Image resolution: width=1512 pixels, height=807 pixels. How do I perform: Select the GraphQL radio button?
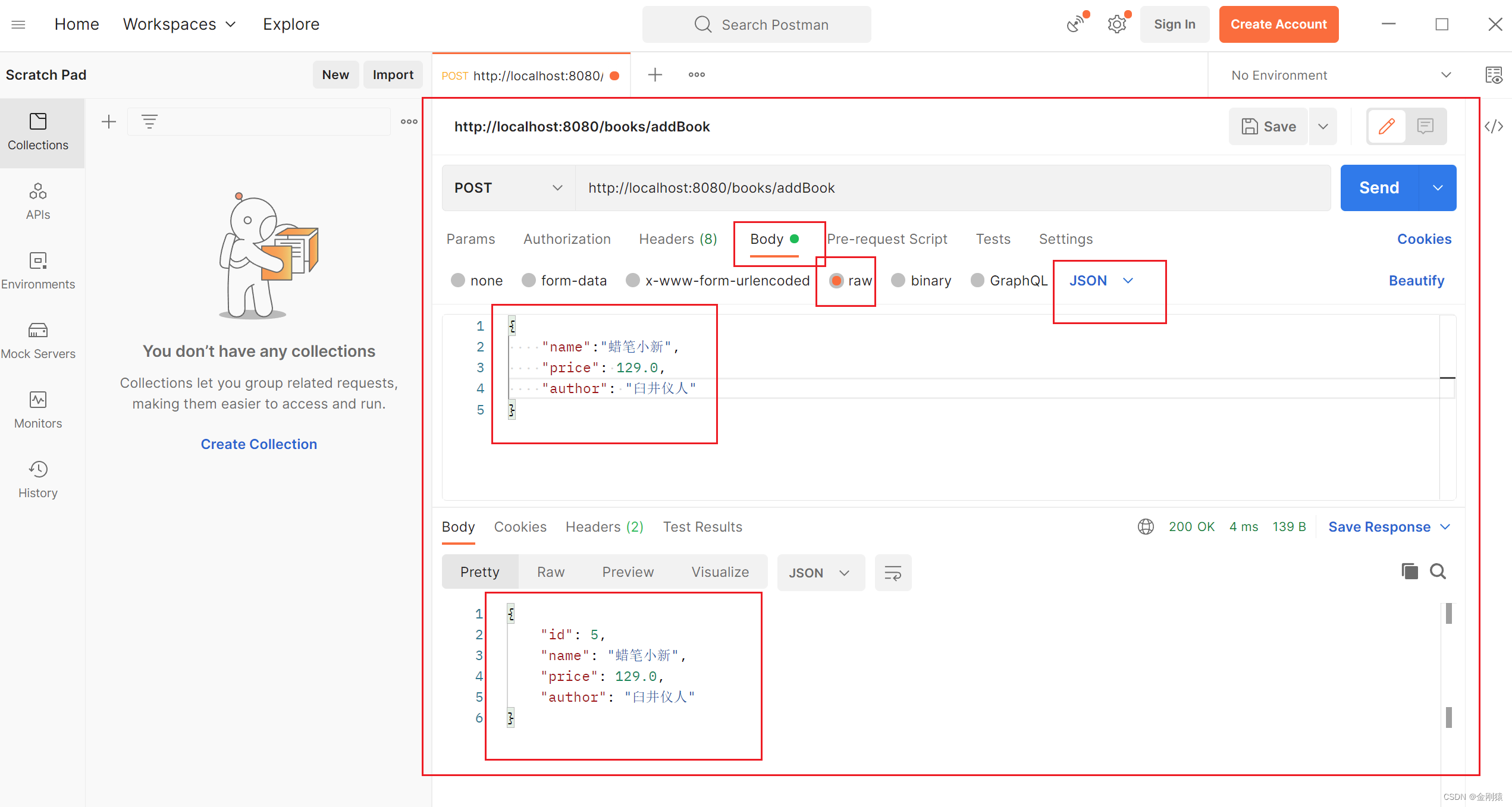point(977,280)
